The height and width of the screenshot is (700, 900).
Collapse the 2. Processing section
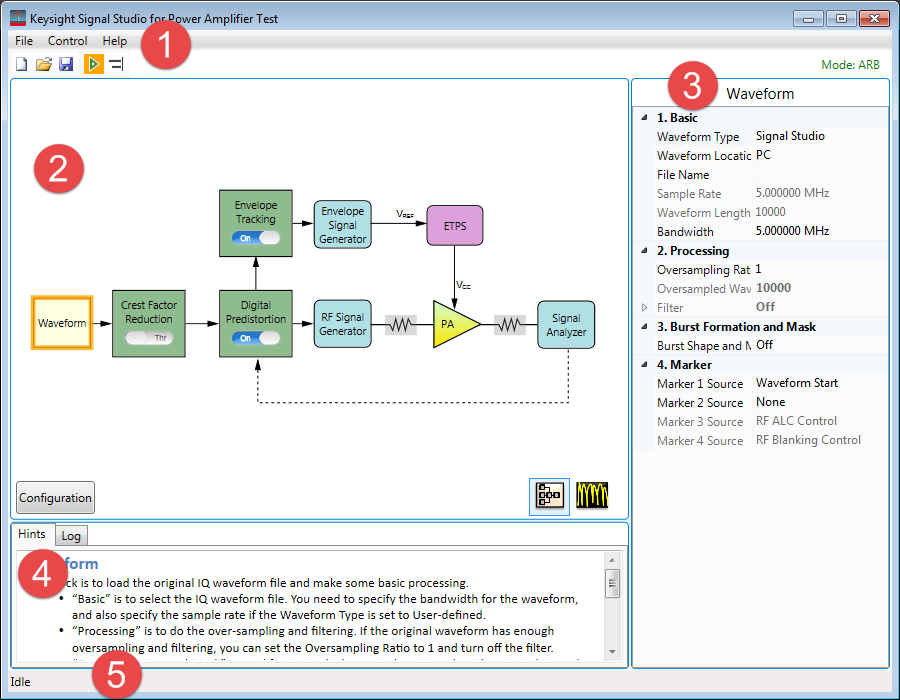click(x=645, y=251)
